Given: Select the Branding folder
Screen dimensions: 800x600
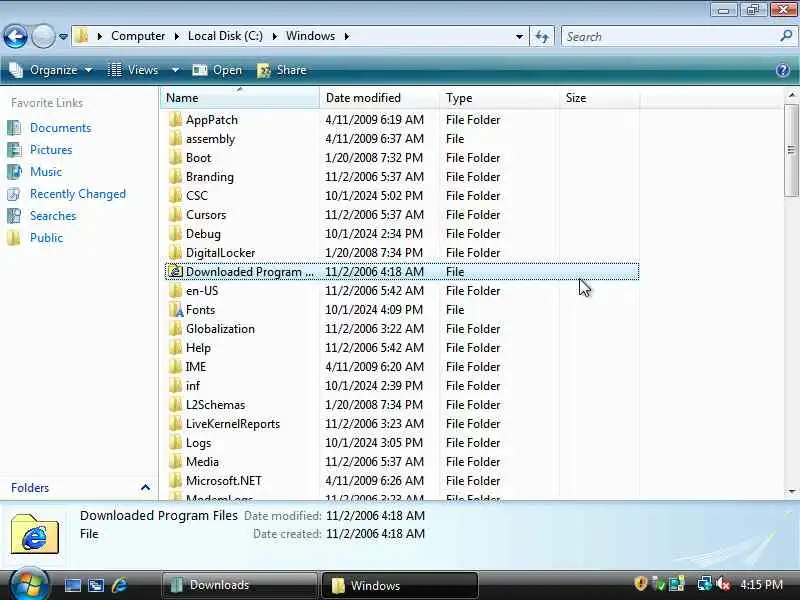Looking at the screenshot, I should tap(209, 177).
